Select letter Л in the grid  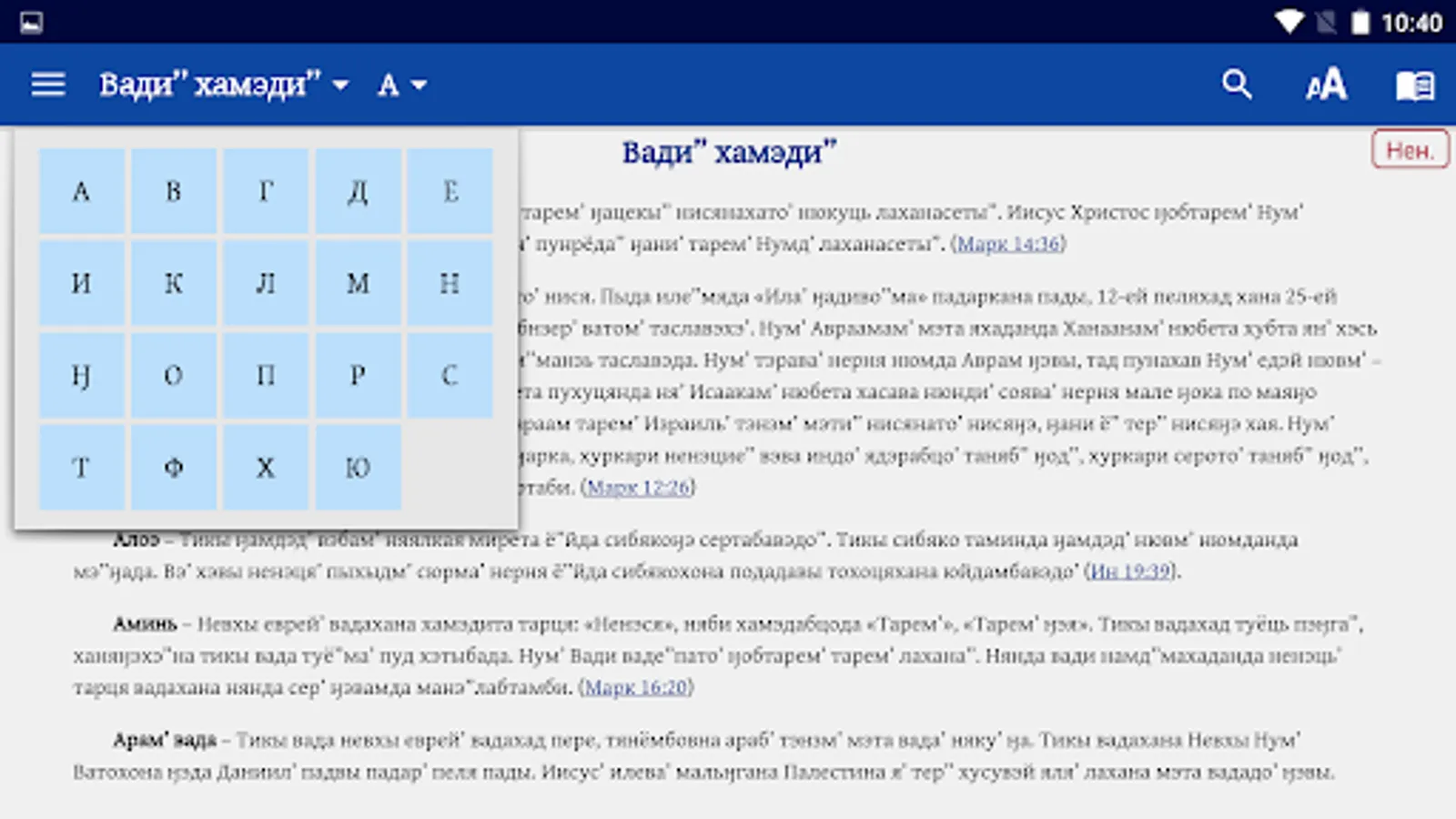click(266, 283)
